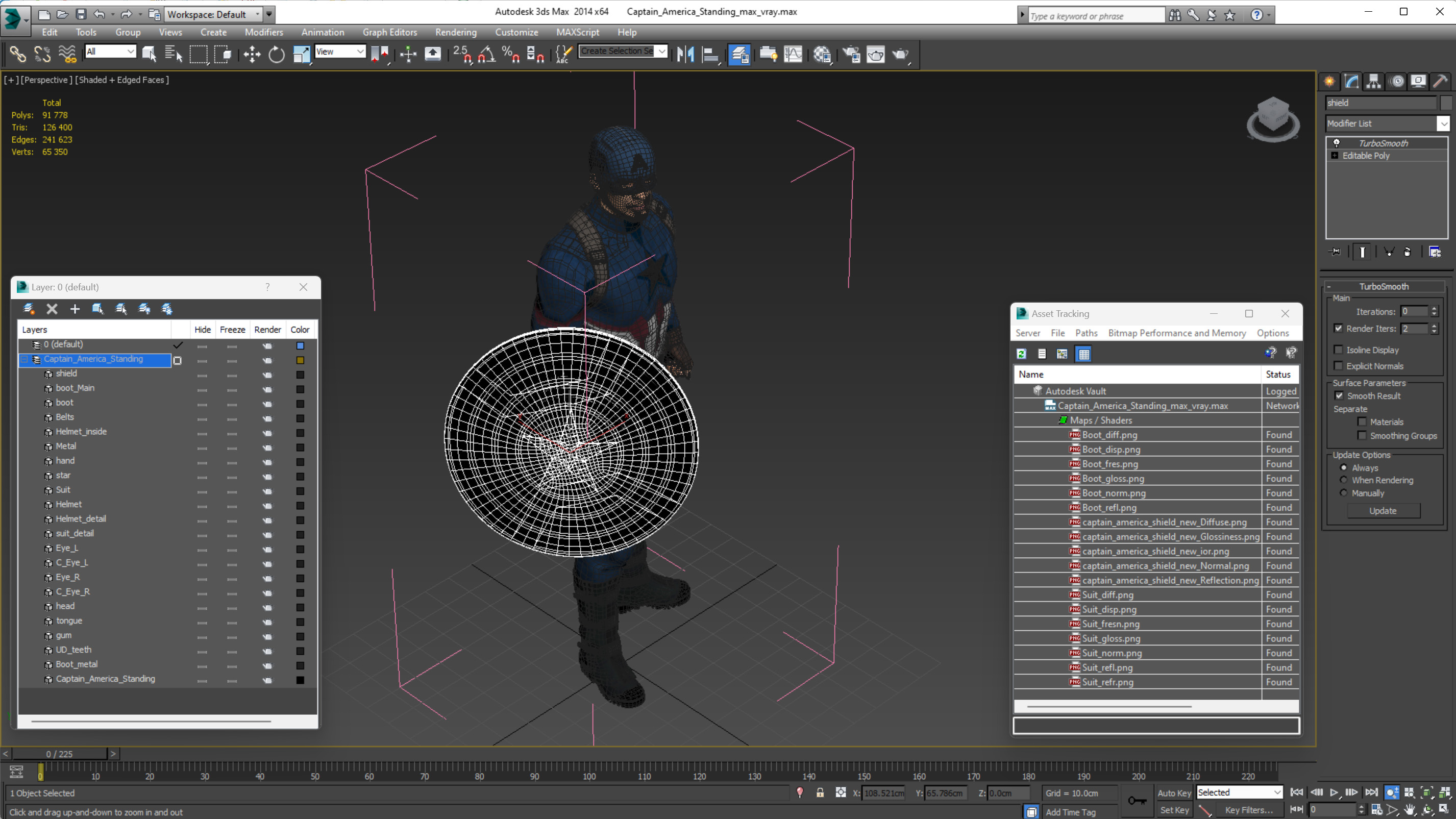Toggle Smooth Result checkbox

coord(1339,395)
